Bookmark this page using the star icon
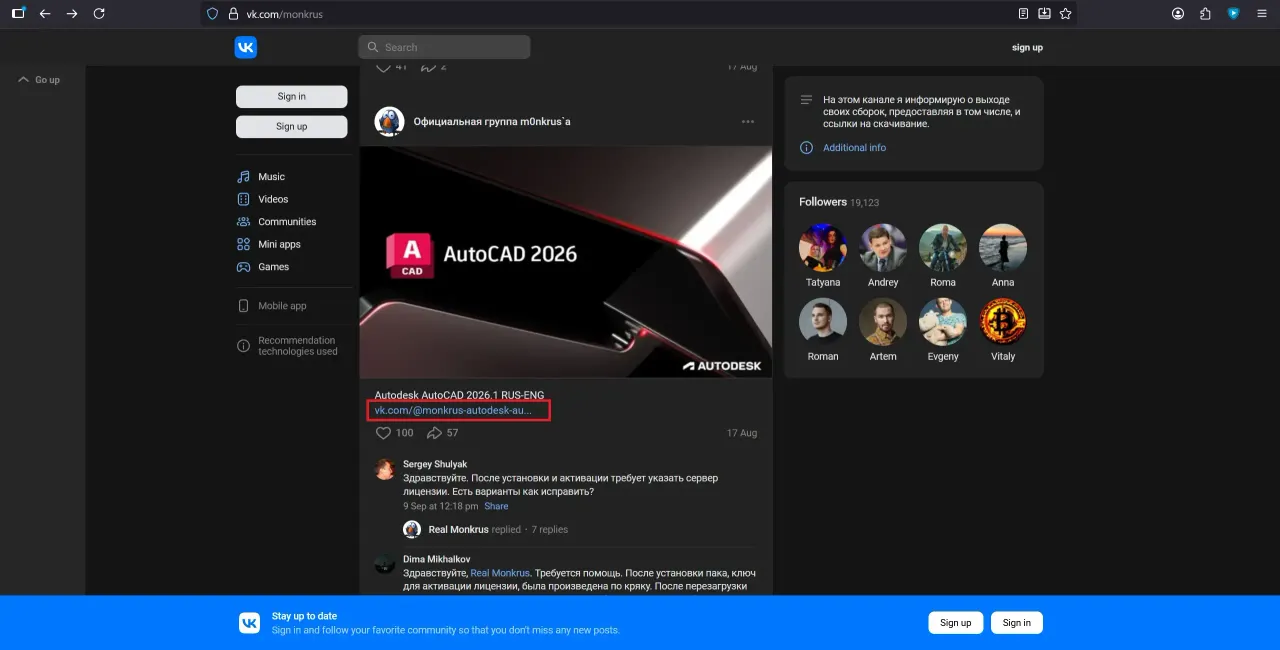Image resolution: width=1280 pixels, height=650 pixels. tap(1065, 14)
